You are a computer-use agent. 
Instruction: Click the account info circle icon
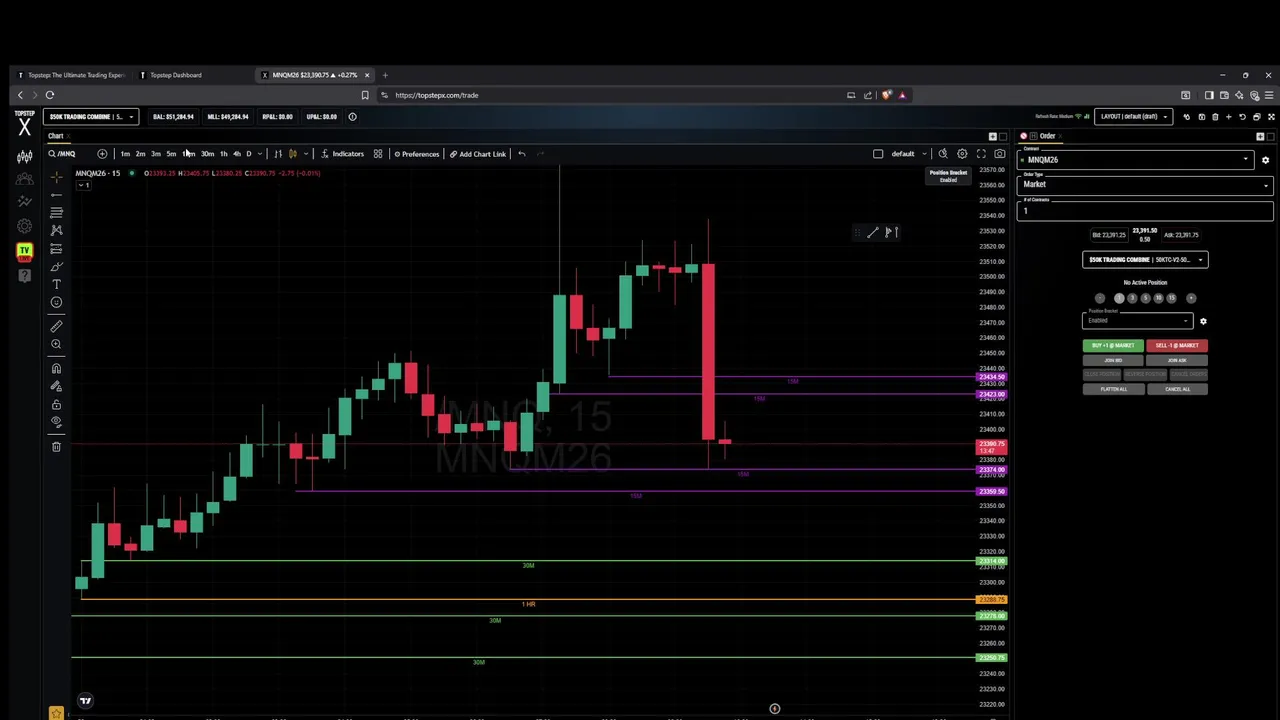(x=352, y=117)
